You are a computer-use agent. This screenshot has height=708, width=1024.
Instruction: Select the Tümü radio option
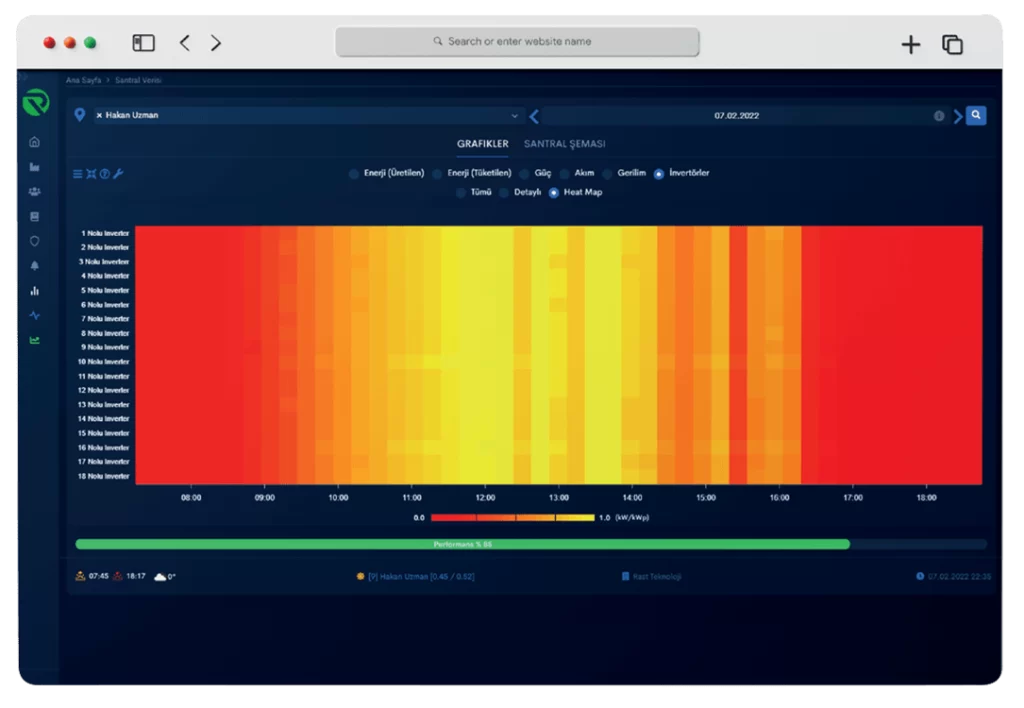[461, 193]
